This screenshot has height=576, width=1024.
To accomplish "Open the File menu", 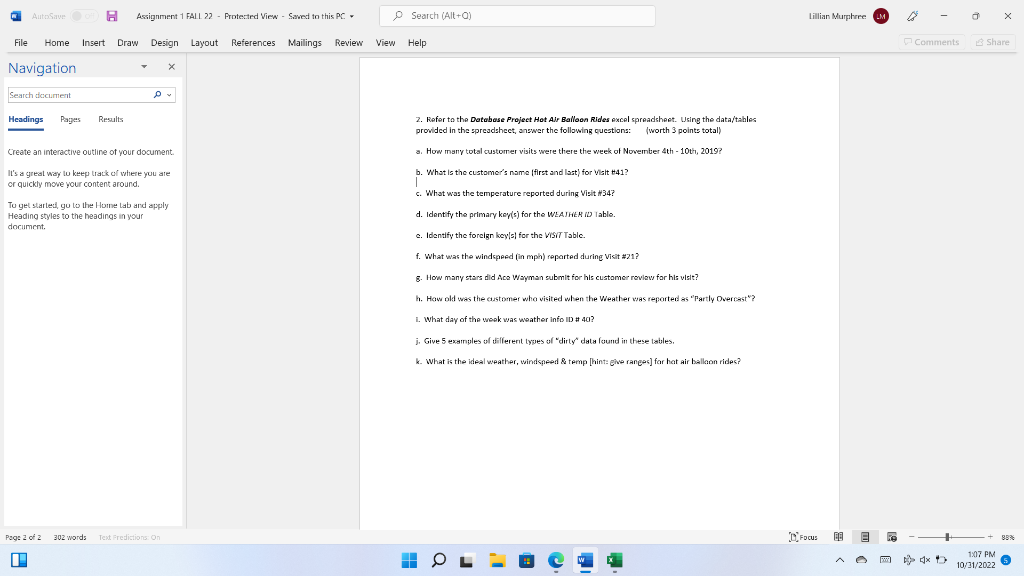I will [x=21, y=42].
